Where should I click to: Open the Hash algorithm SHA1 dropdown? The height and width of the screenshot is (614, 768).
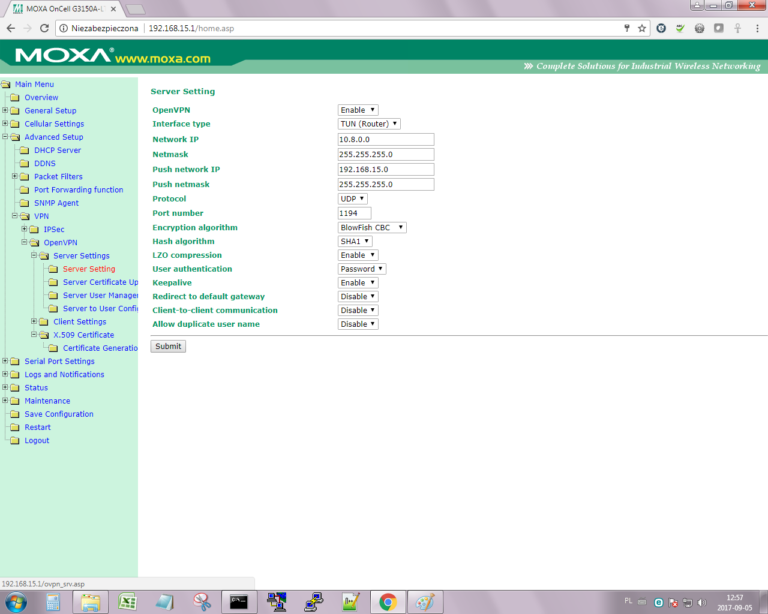point(355,241)
